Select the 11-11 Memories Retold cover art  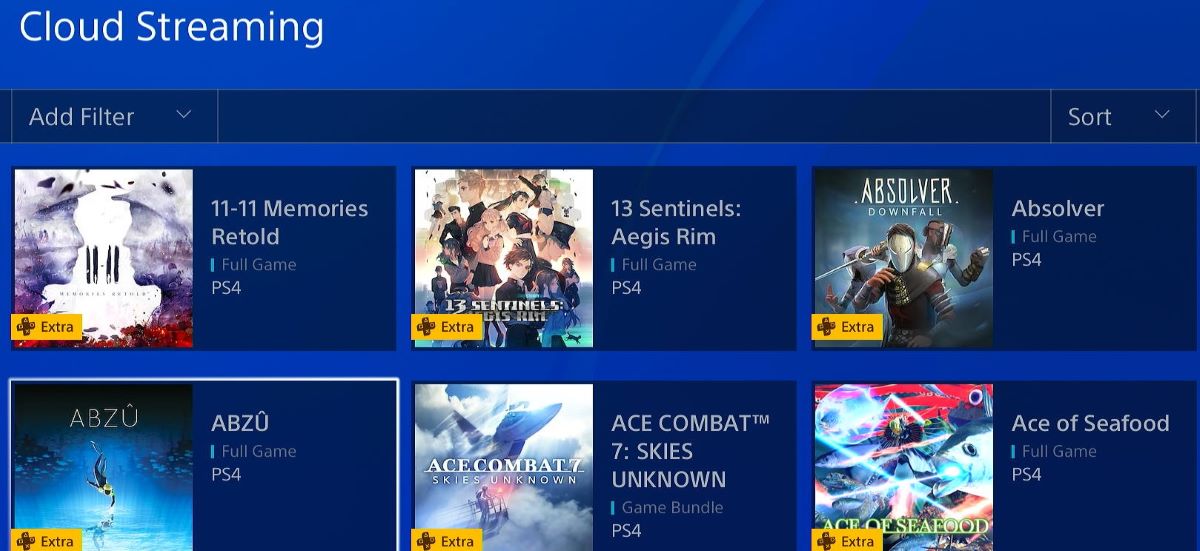pos(103,258)
